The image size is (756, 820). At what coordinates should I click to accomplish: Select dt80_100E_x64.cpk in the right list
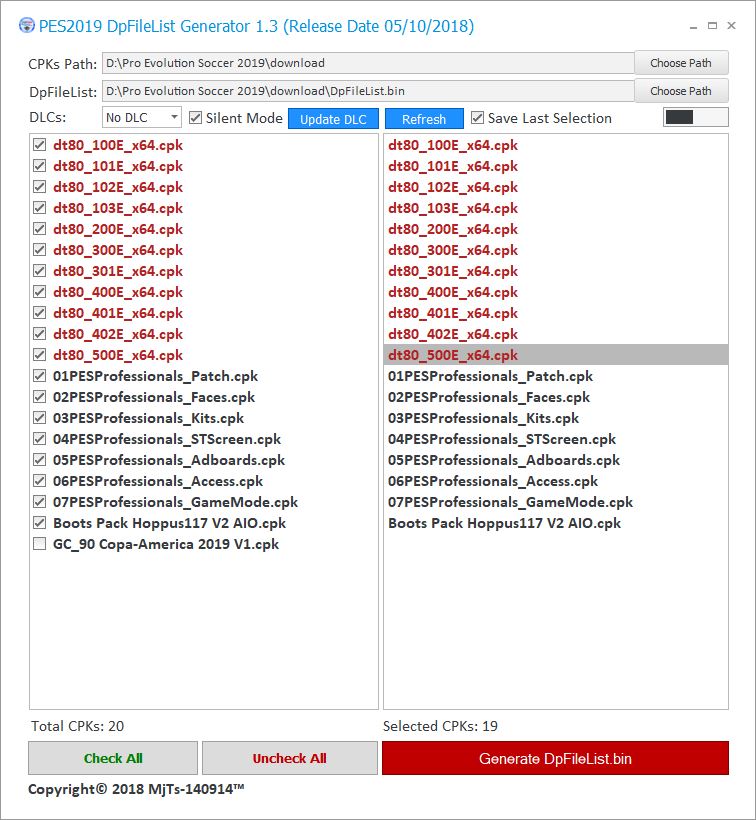tap(556, 145)
